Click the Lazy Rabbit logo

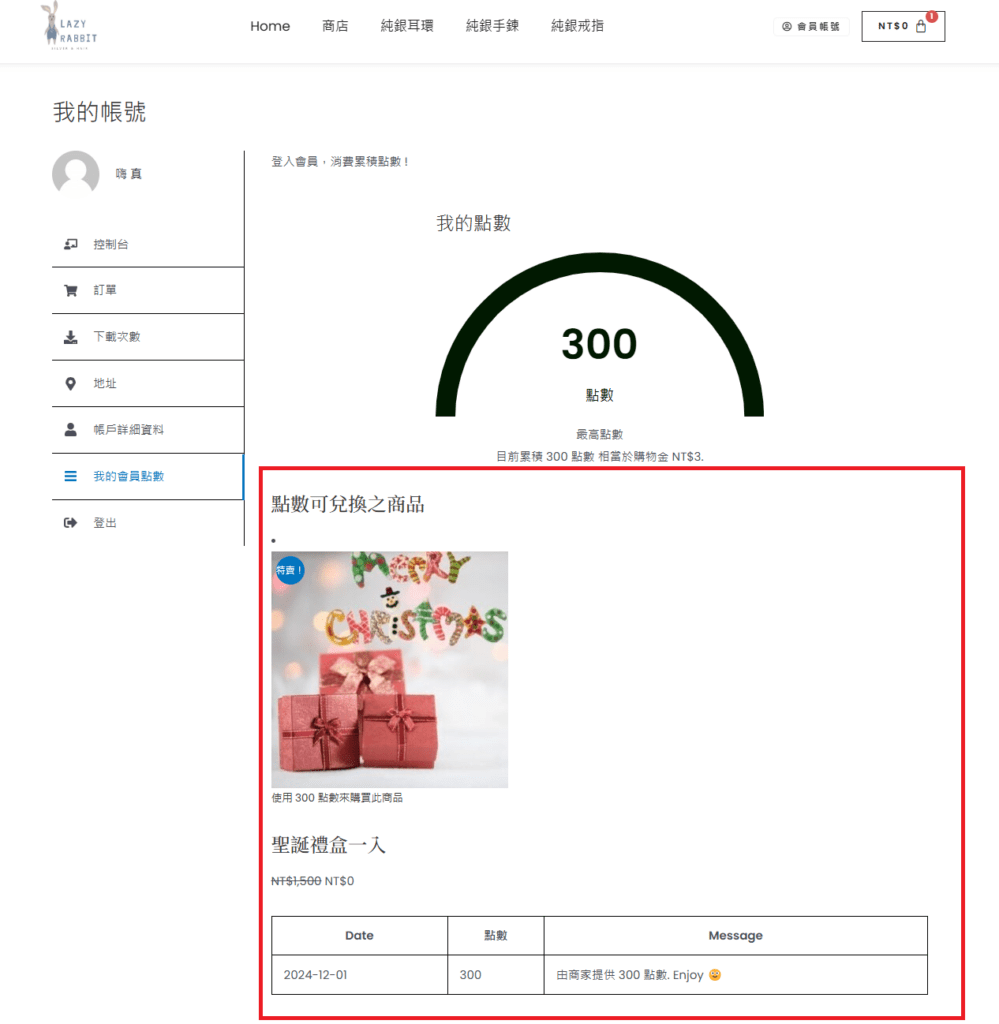point(69,26)
